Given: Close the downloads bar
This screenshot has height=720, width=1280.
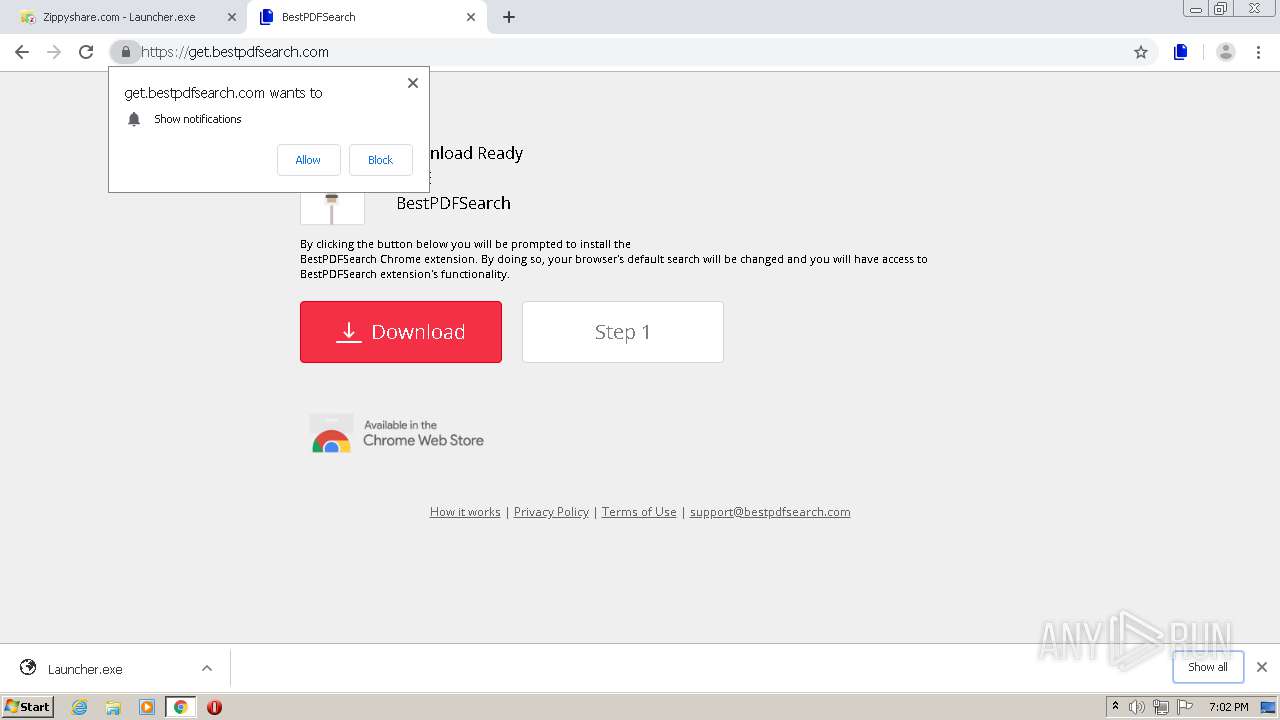Looking at the screenshot, I should pos(1262,667).
